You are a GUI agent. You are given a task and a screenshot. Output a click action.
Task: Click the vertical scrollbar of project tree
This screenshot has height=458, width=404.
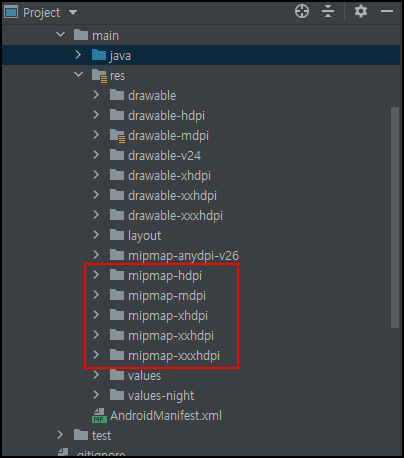pos(395,218)
